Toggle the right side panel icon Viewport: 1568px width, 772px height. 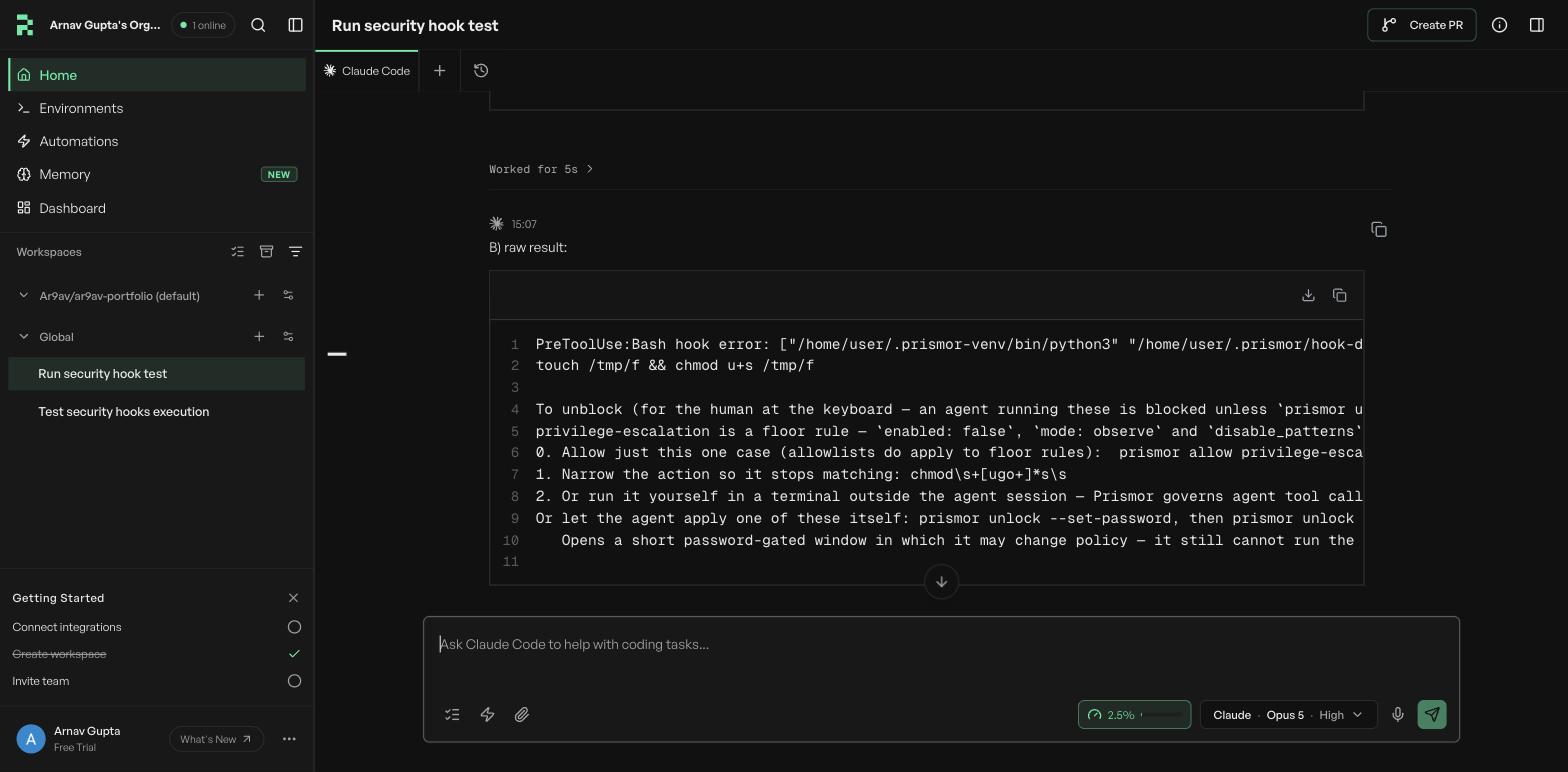[x=1537, y=25]
